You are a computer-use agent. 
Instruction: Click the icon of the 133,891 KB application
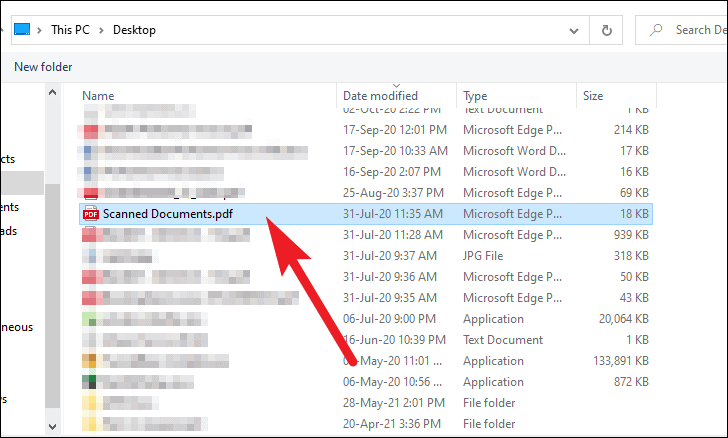coord(90,361)
